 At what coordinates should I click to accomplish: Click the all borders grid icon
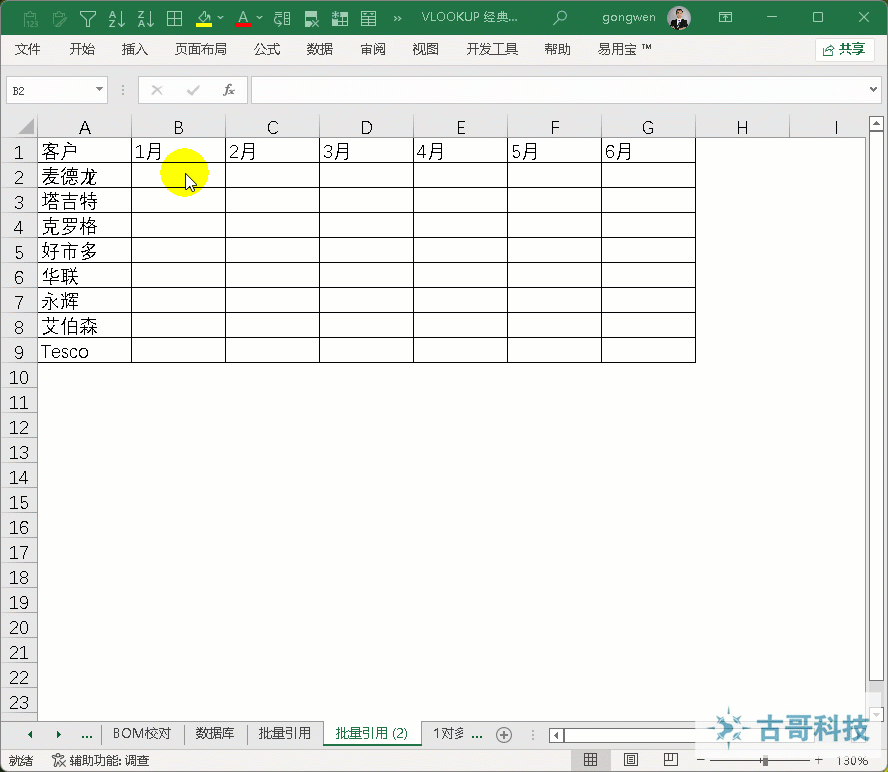(x=174, y=17)
